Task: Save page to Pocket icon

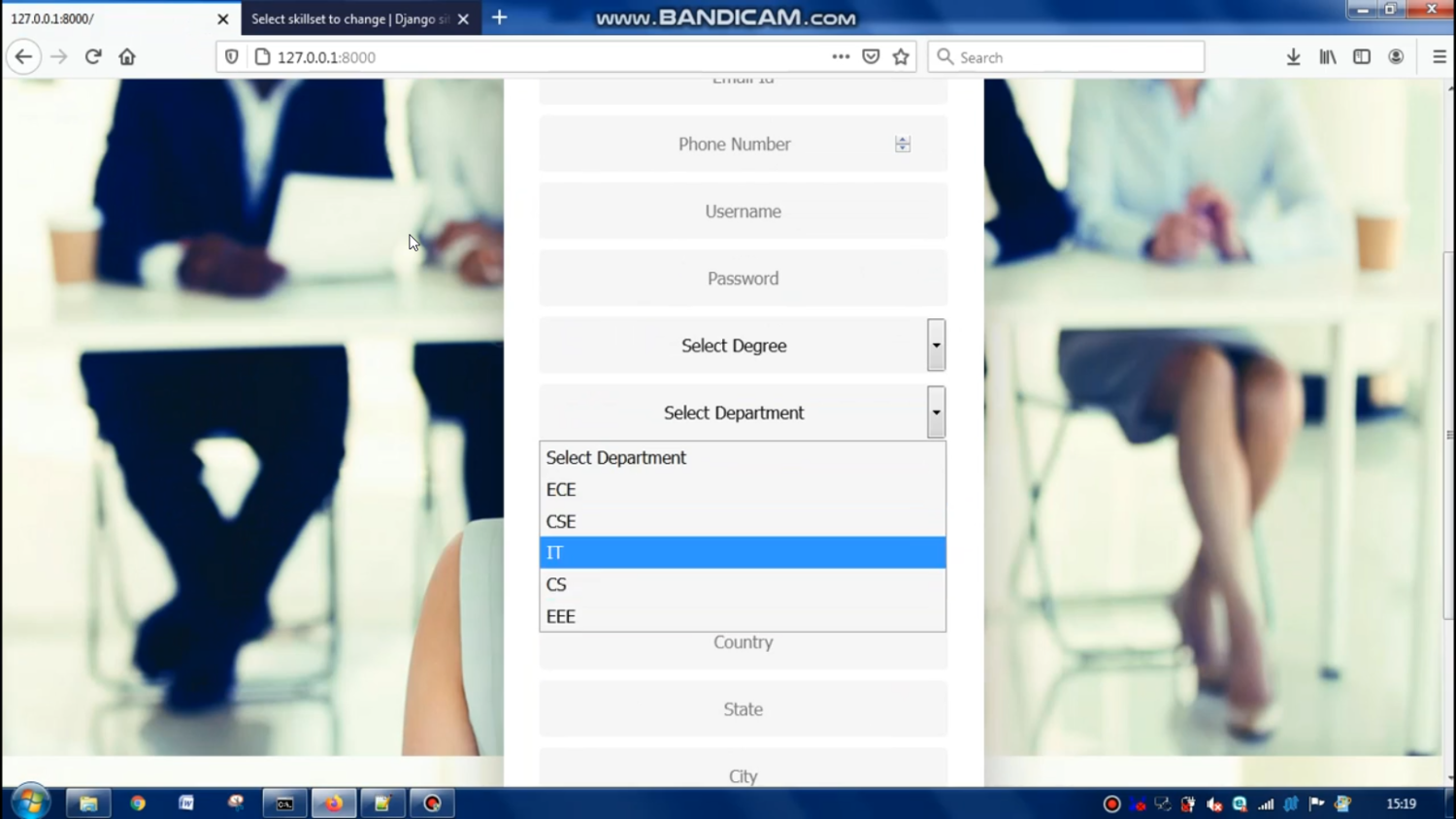Action: tap(871, 57)
